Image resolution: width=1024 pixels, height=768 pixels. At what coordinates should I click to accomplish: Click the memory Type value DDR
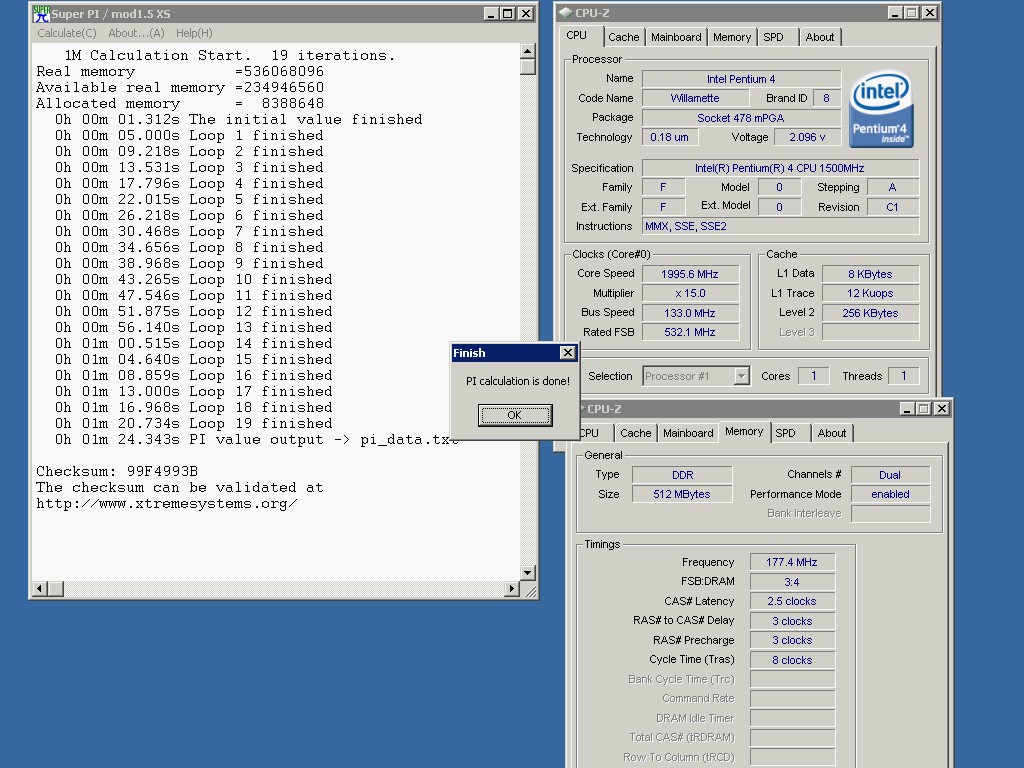(682, 475)
